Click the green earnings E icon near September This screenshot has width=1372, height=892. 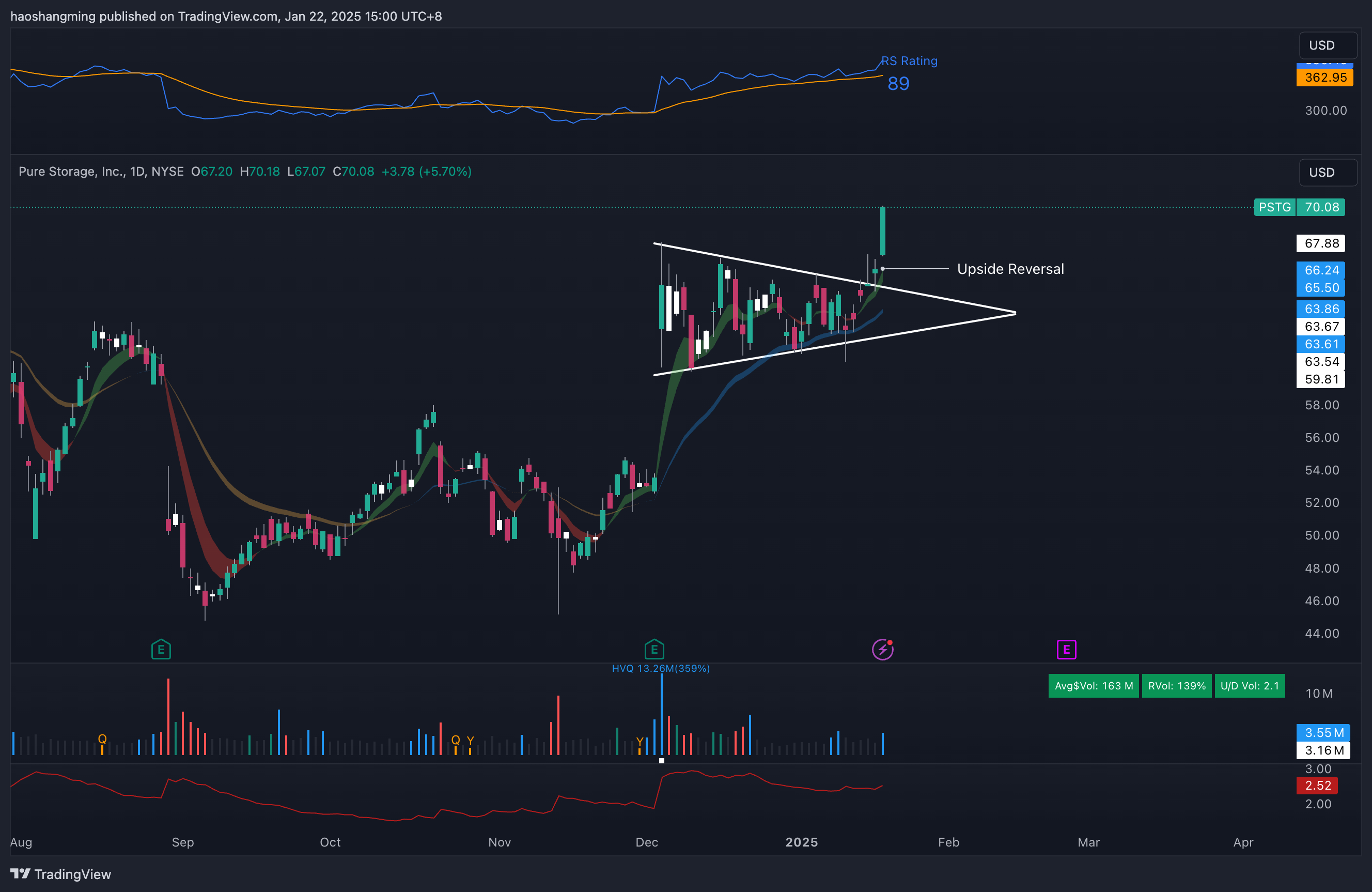(x=161, y=649)
